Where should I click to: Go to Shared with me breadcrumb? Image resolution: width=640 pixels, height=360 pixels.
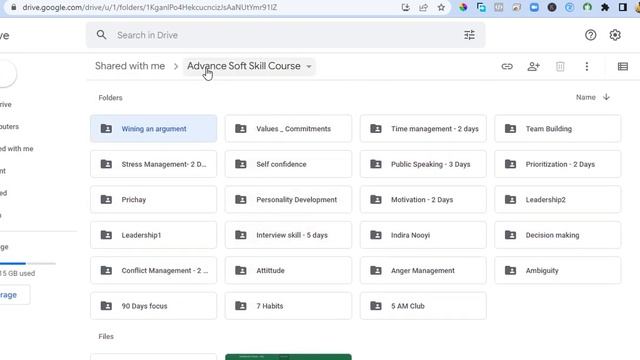tap(130, 66)
